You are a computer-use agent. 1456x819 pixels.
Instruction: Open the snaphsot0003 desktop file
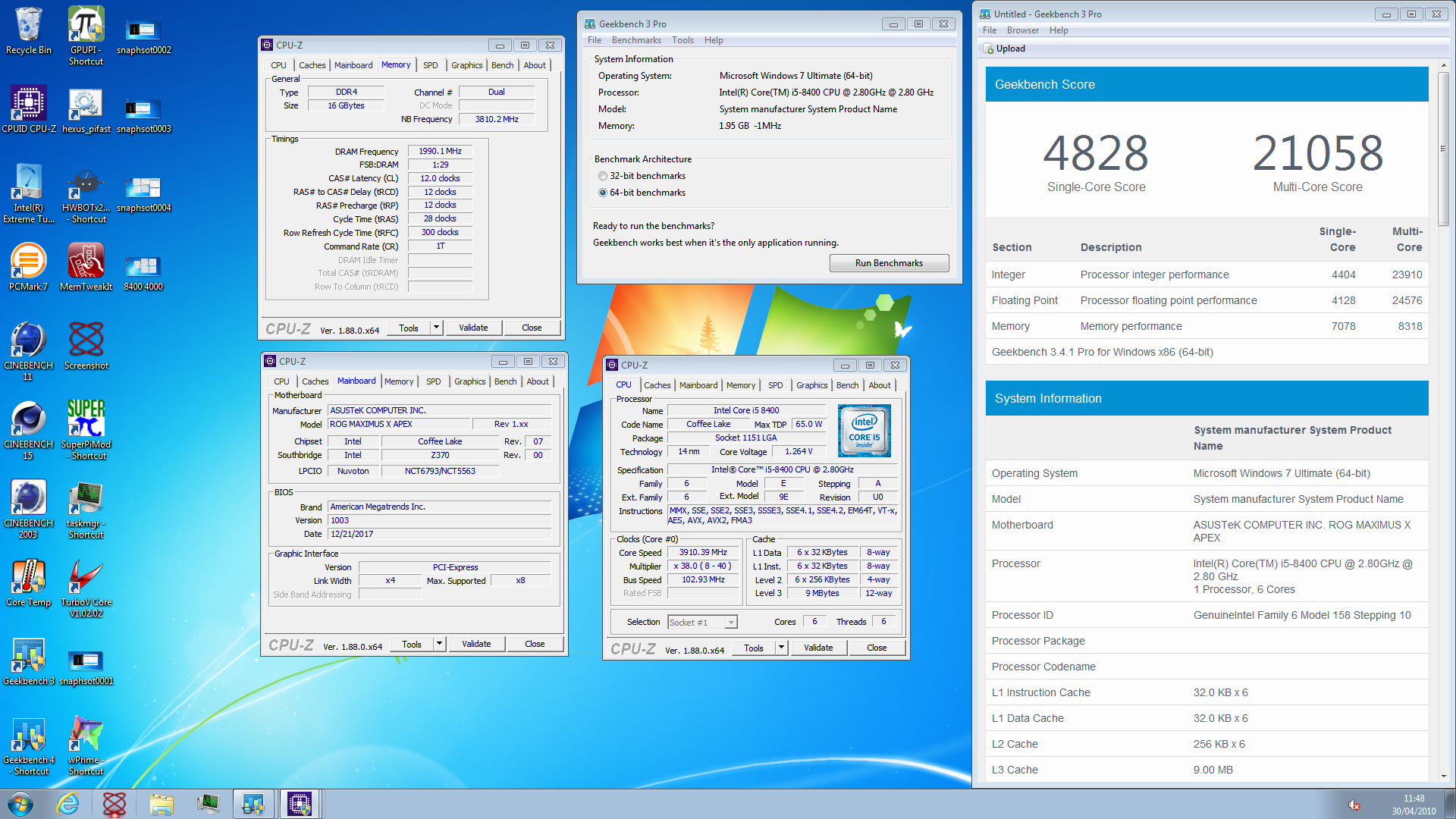click(143, 114)
